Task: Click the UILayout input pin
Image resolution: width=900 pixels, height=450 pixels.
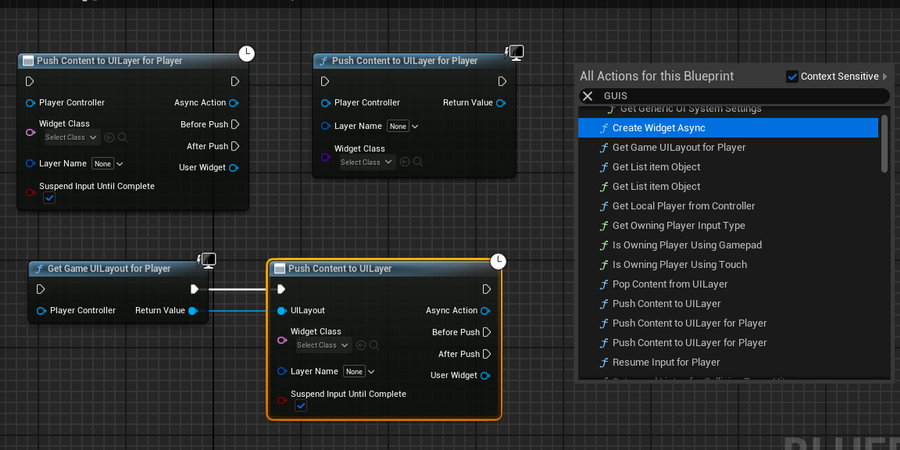Action: click(x=281, y=311)
